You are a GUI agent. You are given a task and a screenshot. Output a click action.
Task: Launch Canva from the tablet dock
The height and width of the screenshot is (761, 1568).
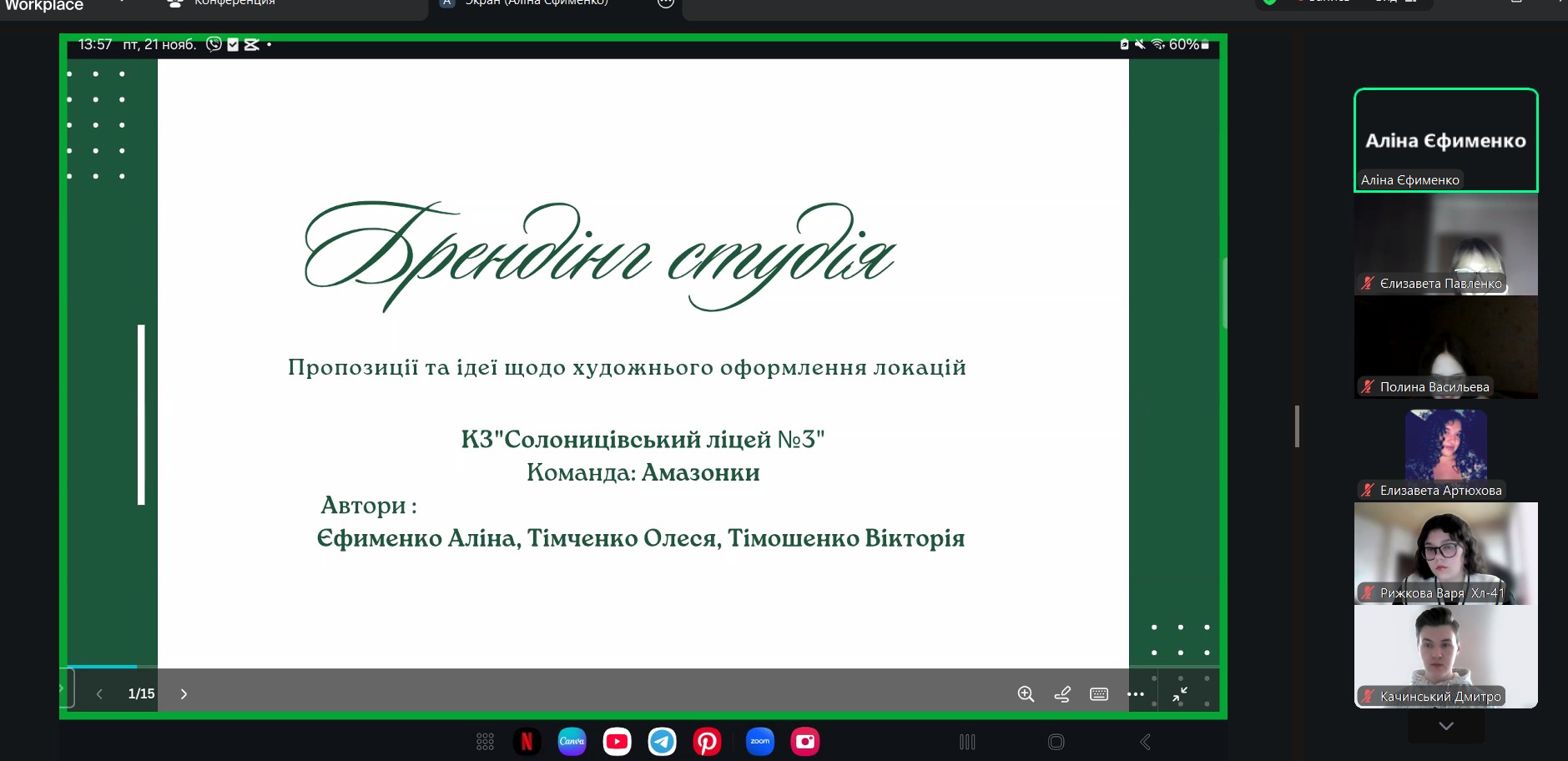tap(572, 741)
